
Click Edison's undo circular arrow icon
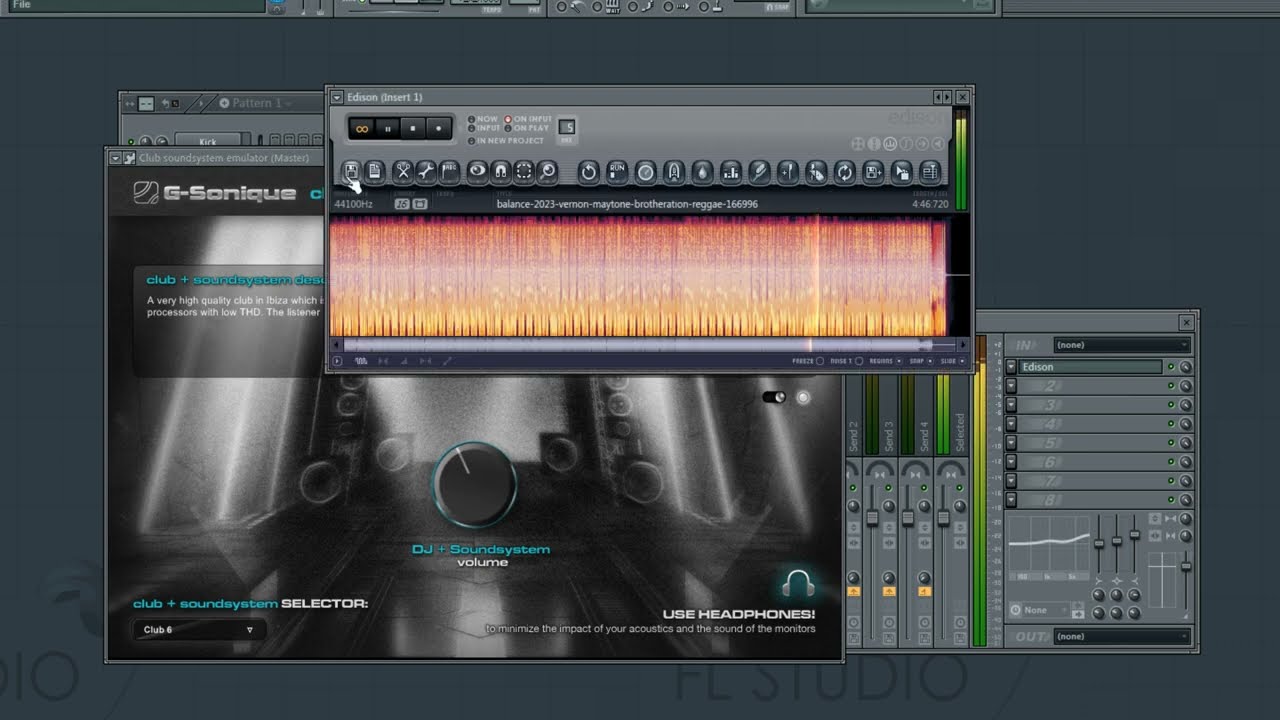(x=589, y=172)
